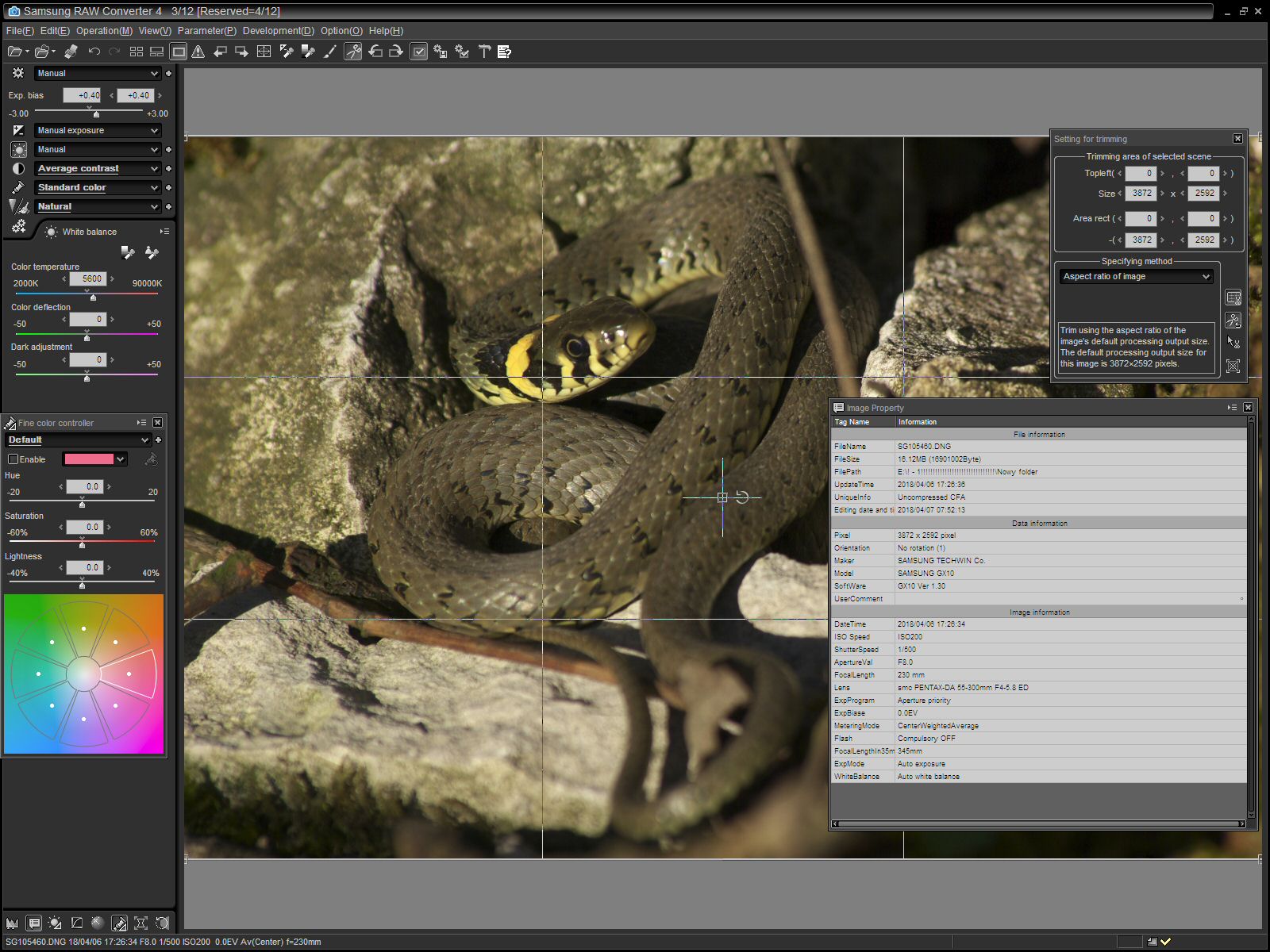Toggle highlight warning triangle icon
This screenshot has width=1270, height=952.
pyautogui.click(x=198, y=52)
